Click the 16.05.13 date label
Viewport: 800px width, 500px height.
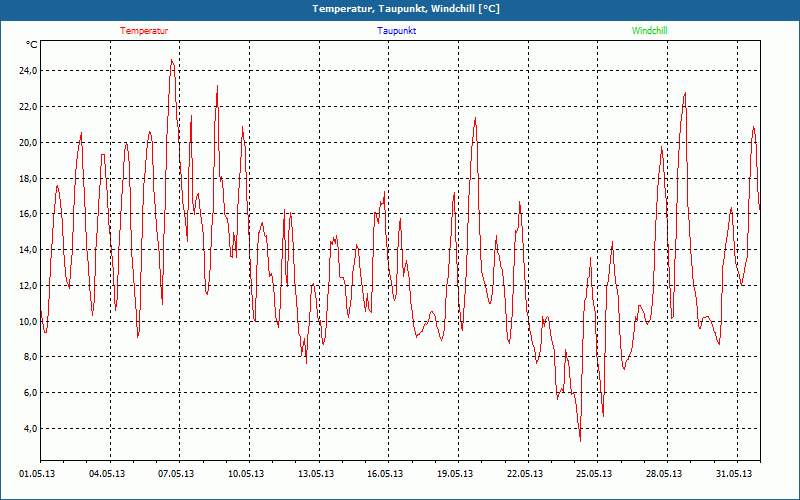tap(385, 474)
